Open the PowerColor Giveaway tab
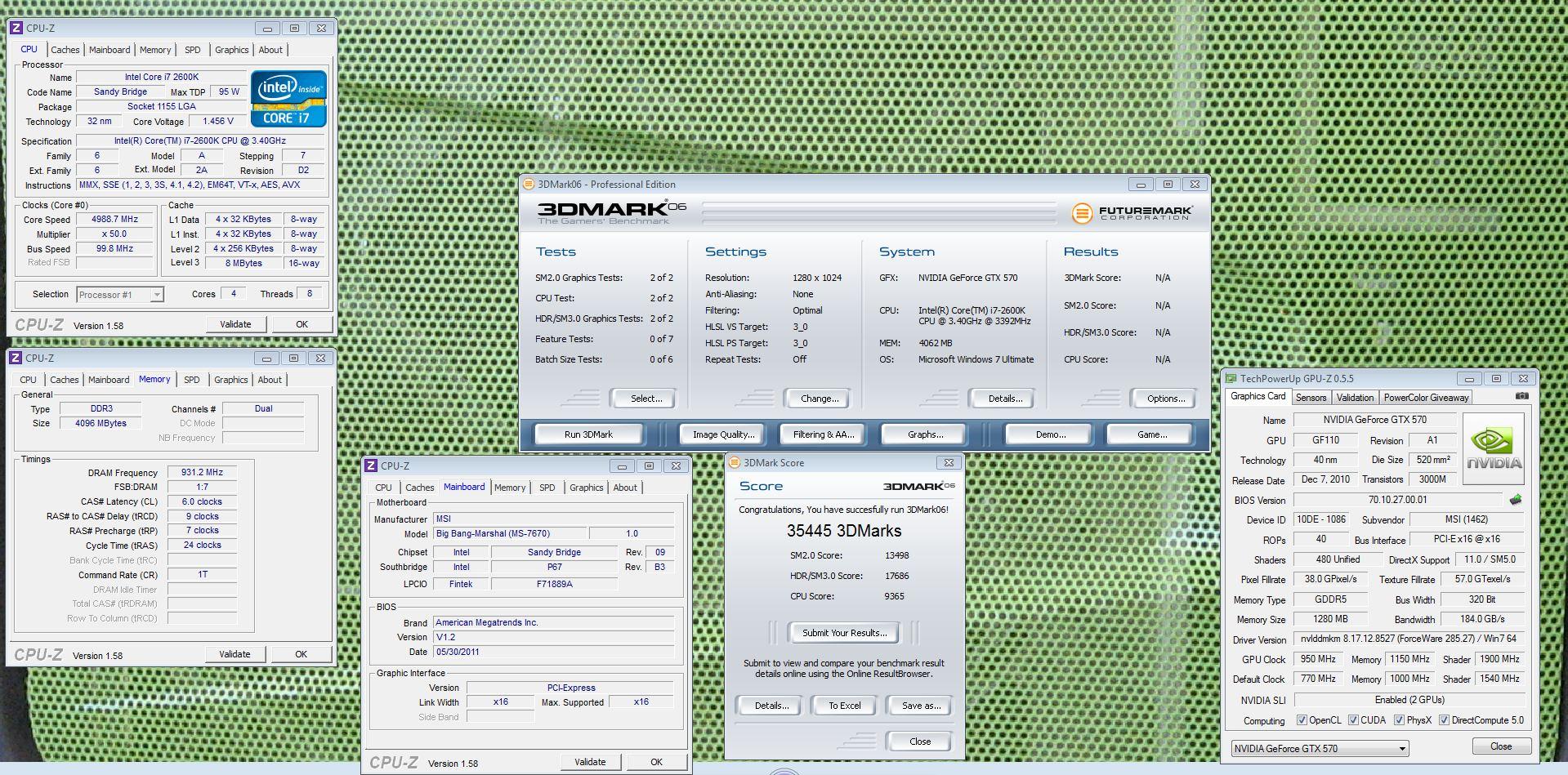The height and width of the screenshot is (775, 1568). pyautogui.click(x=1427, y=398)
